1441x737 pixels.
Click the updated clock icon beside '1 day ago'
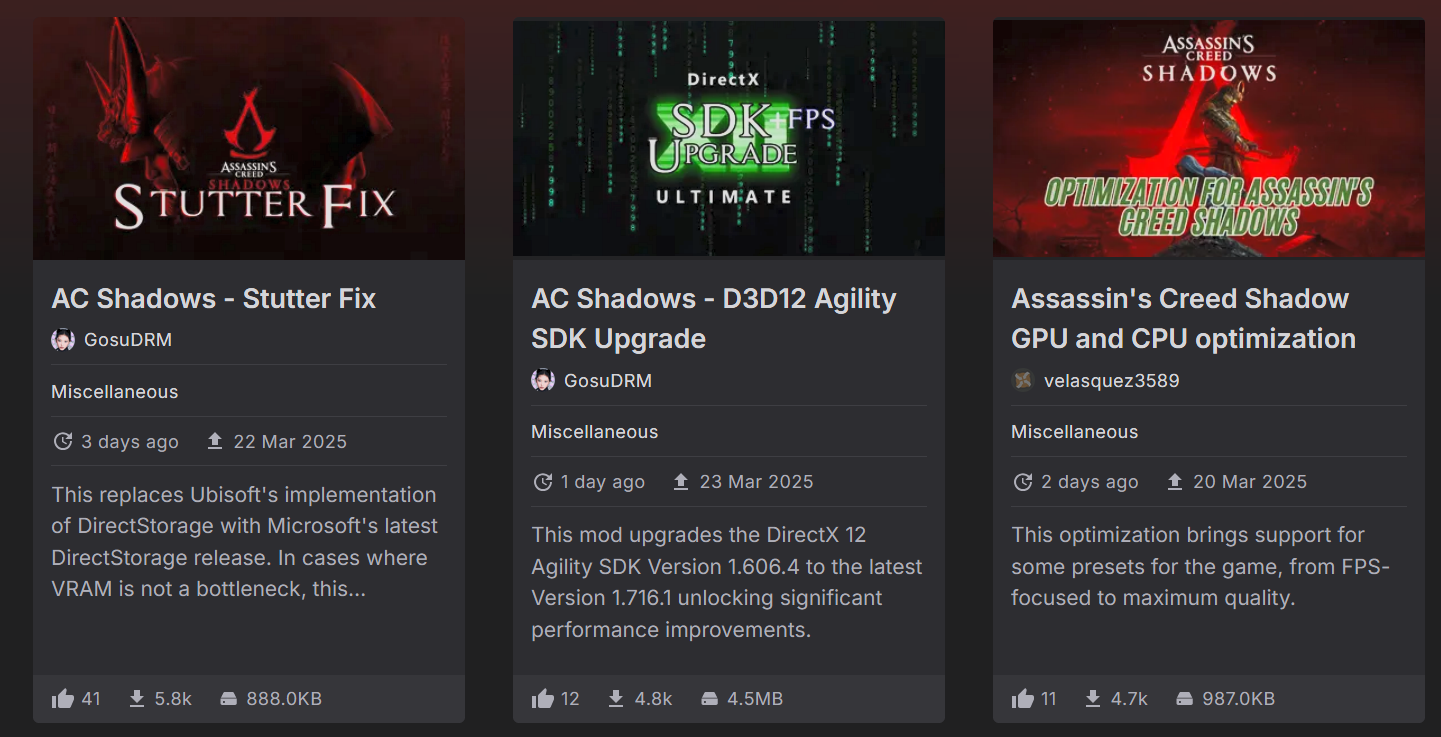coord(543,481)
